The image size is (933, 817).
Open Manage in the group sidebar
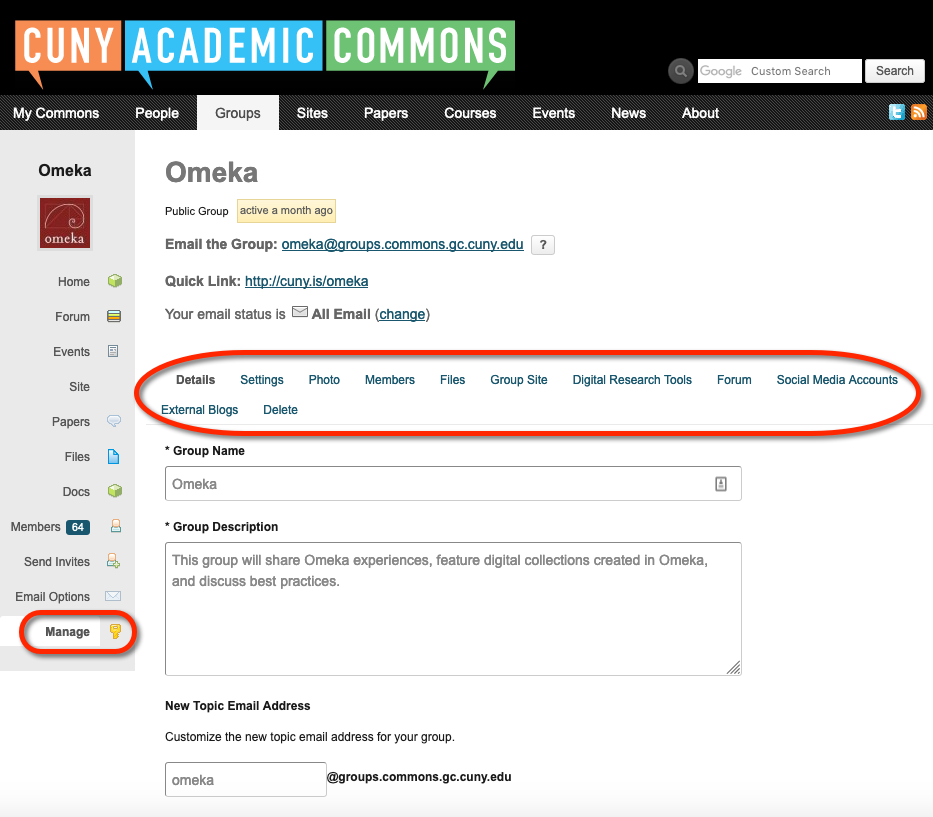click(67, 632)
